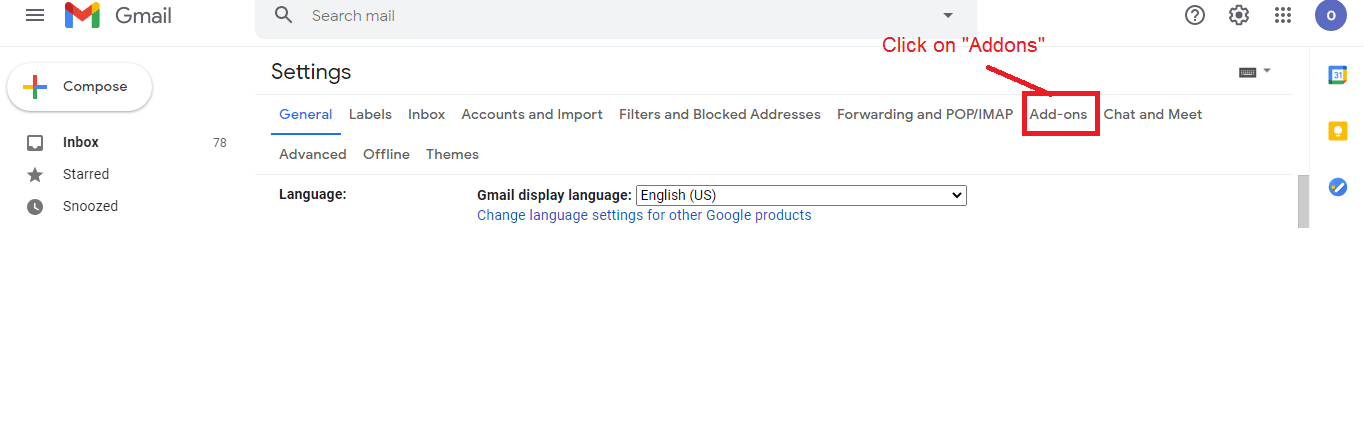Viewport: 1364px width, 426px height.
Task: Compose a new email
Action: tap(80, 87)
